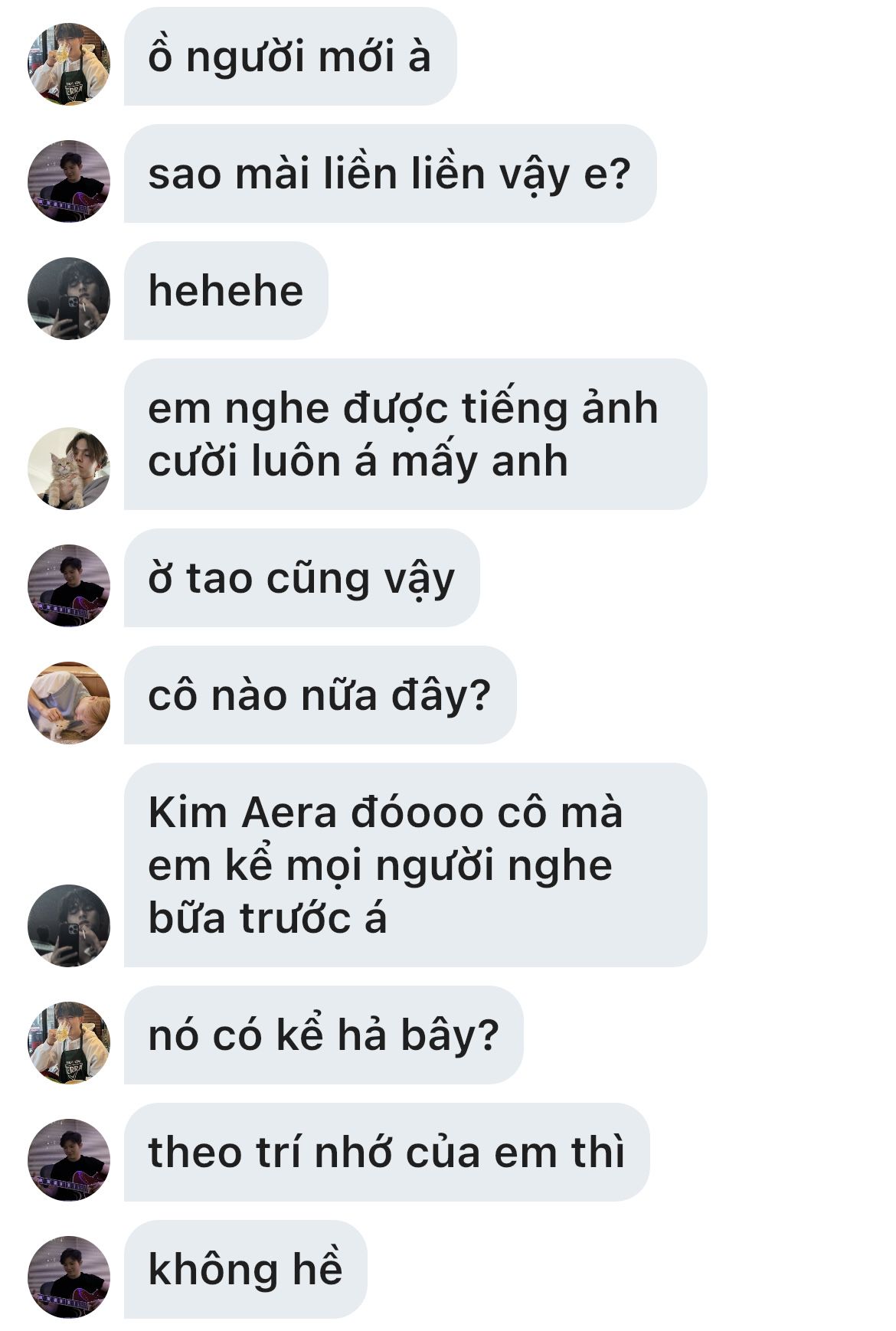The image size is (896, 1331).
Task: Tap avatar next to 'nó có kể hả bây?'
Action: [69, 1042]
